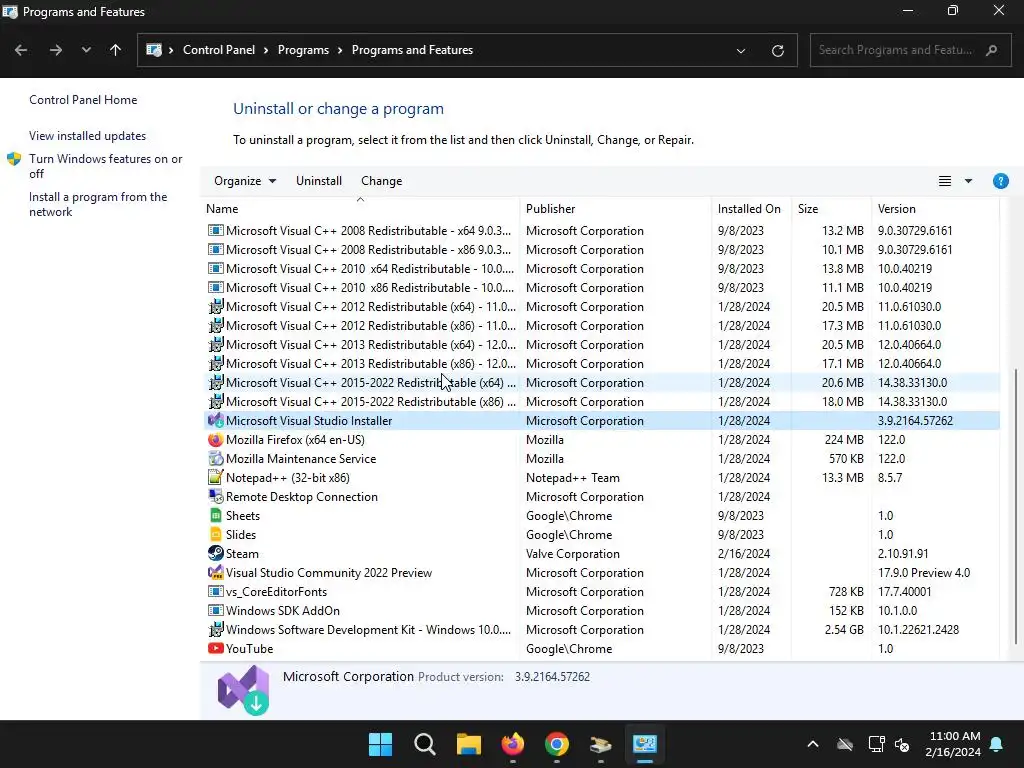Click the change view layout icon
1024x768 pixels.
coord(944,181)
